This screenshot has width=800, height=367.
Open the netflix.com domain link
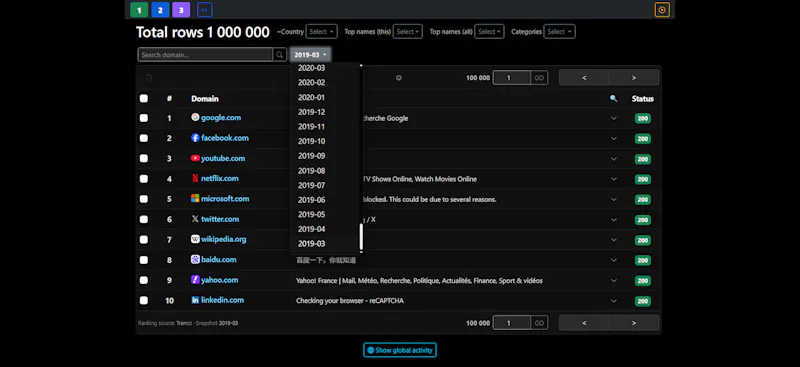[x=220, y=178]
